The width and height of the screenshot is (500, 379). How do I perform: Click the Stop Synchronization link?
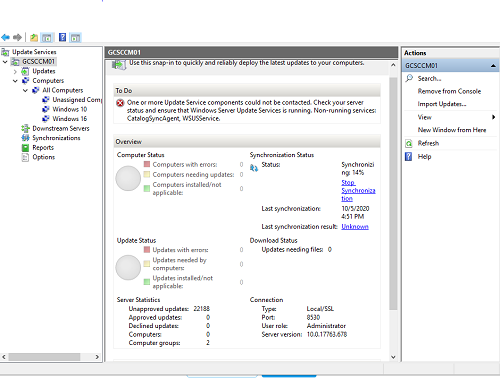pyautogui.click(x=358, y=191)
